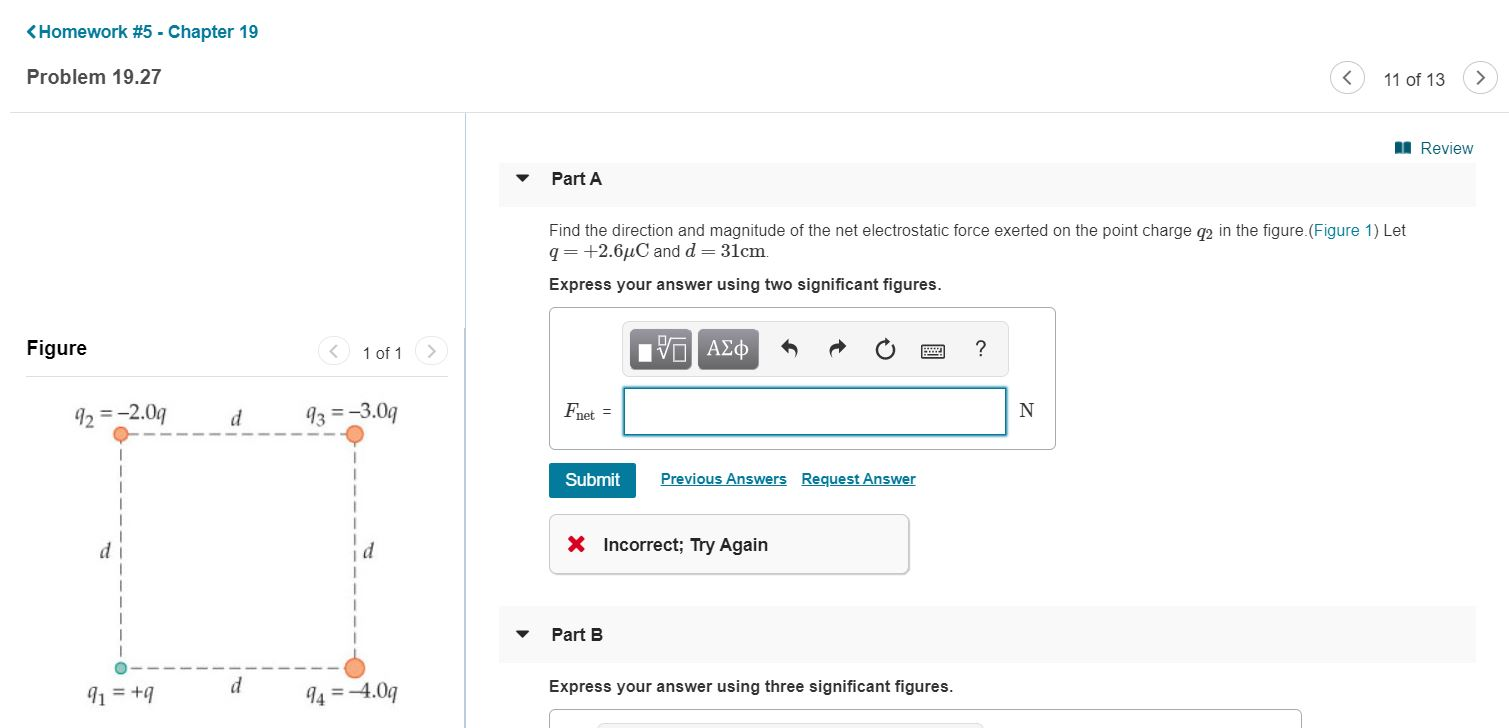Screen dimensions: 1509x728
Task: Return to Homework #5 - Chapter 19
Action: (x=142, y=32)
